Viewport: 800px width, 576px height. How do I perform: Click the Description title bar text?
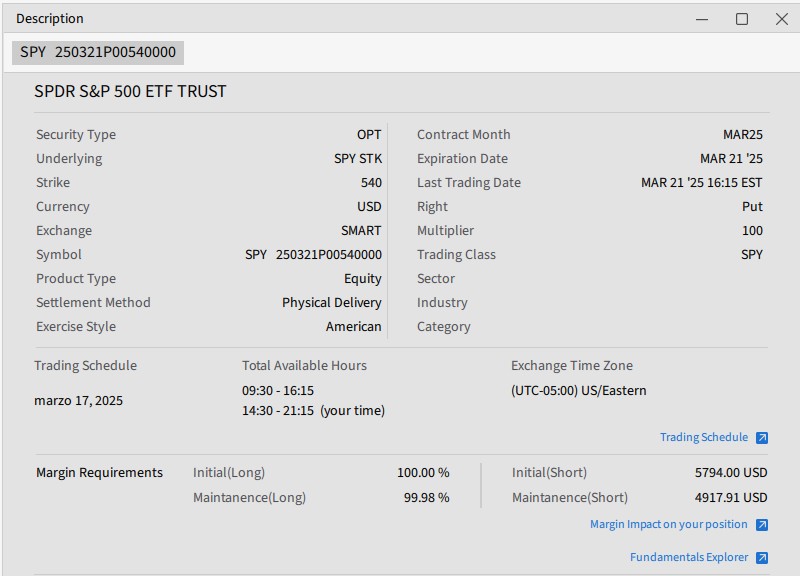[x=50, y=19]
